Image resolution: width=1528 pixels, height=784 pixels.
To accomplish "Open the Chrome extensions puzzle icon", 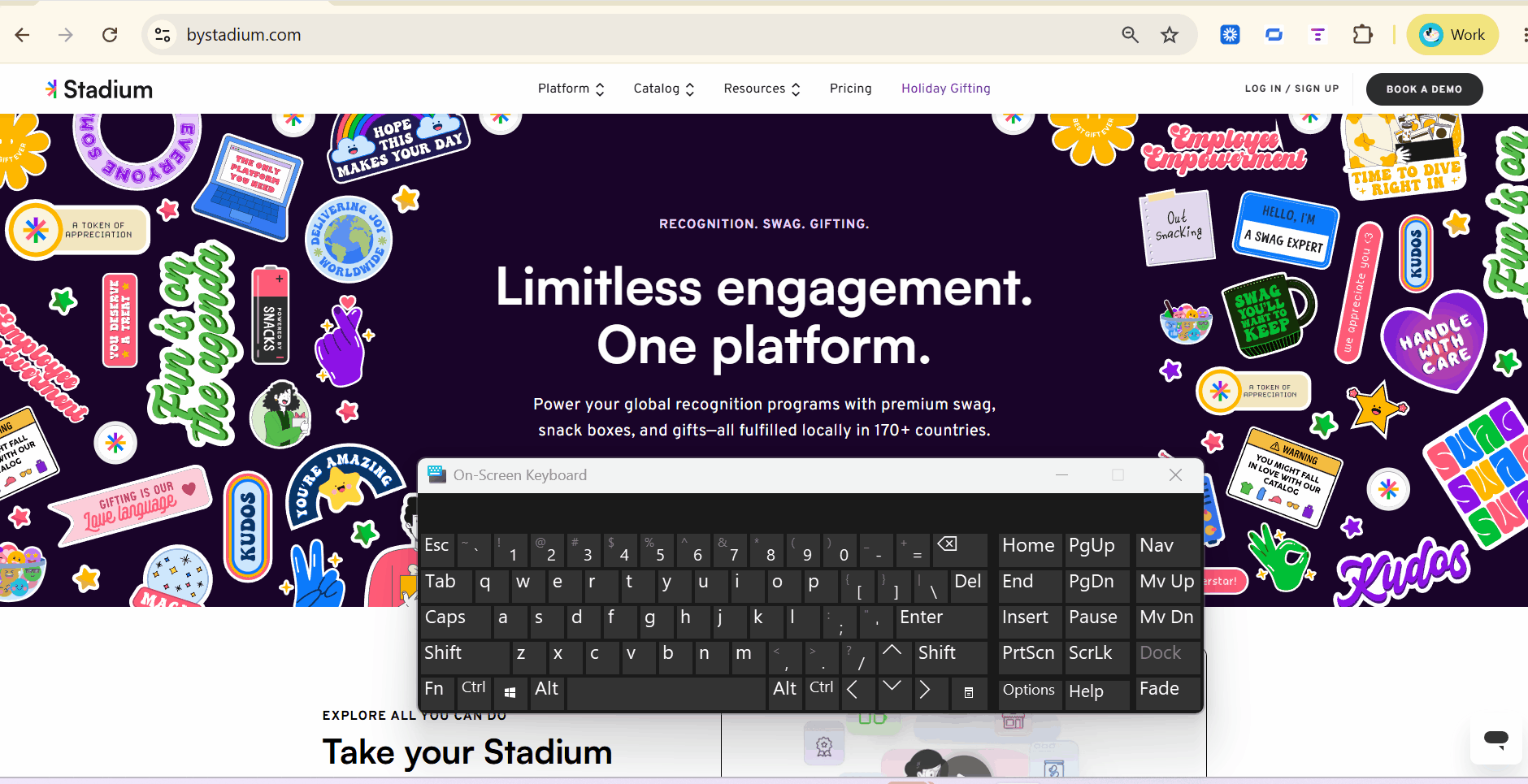I will point(1363,35).
